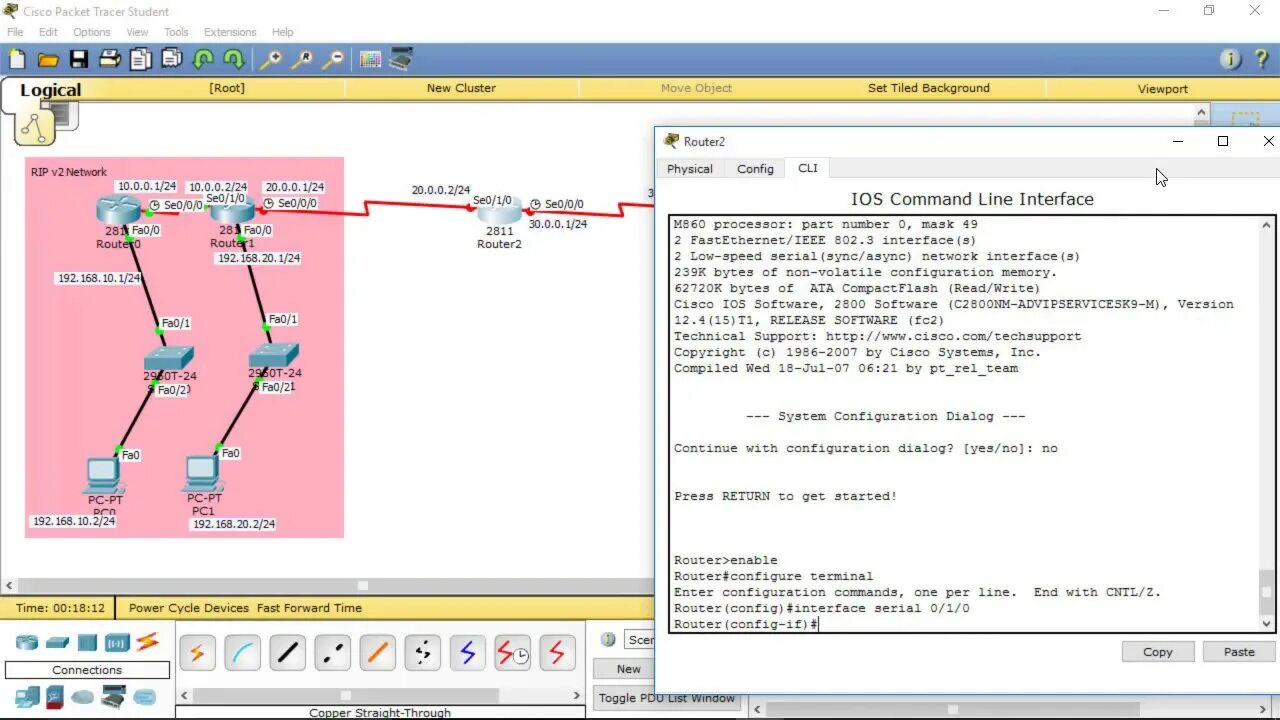Open the Options menu
The width and height of the screenshot is (1280, 720).
pyautogui.click(x=92, y=32)
